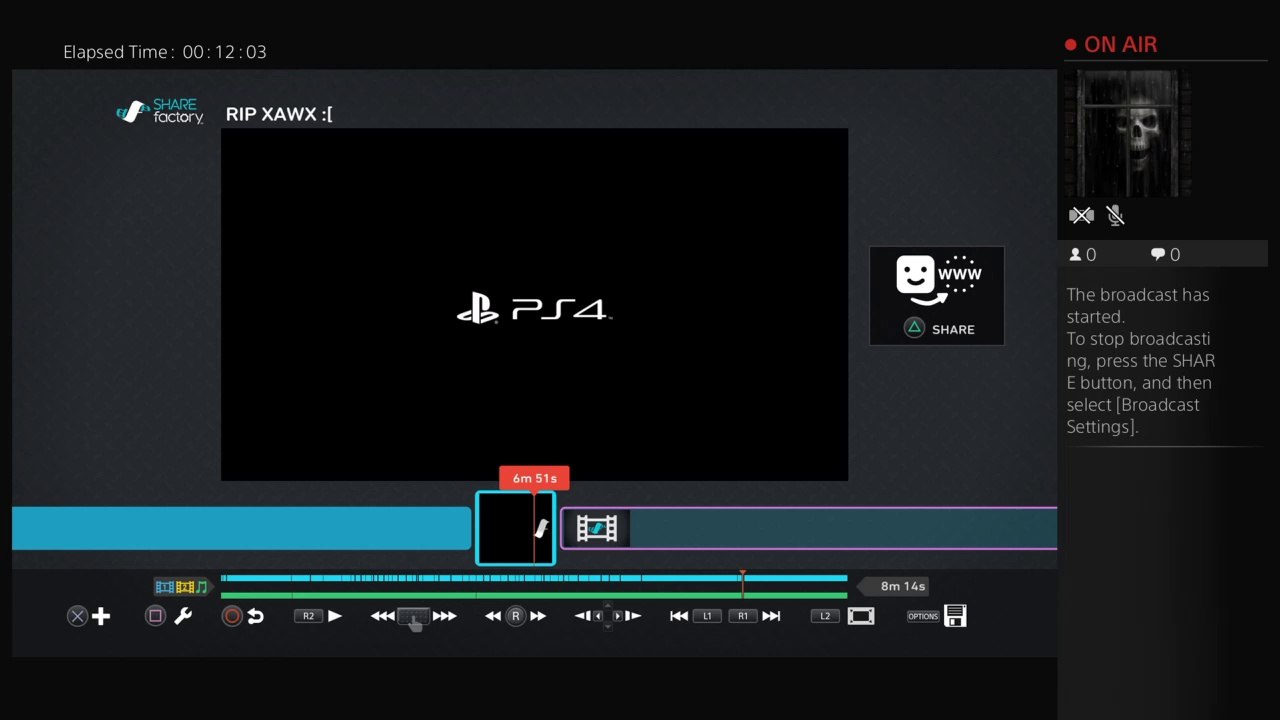The image size is (1280, 720).
Task: Select the purple-outlined clip with film icon
Action: 809,528
